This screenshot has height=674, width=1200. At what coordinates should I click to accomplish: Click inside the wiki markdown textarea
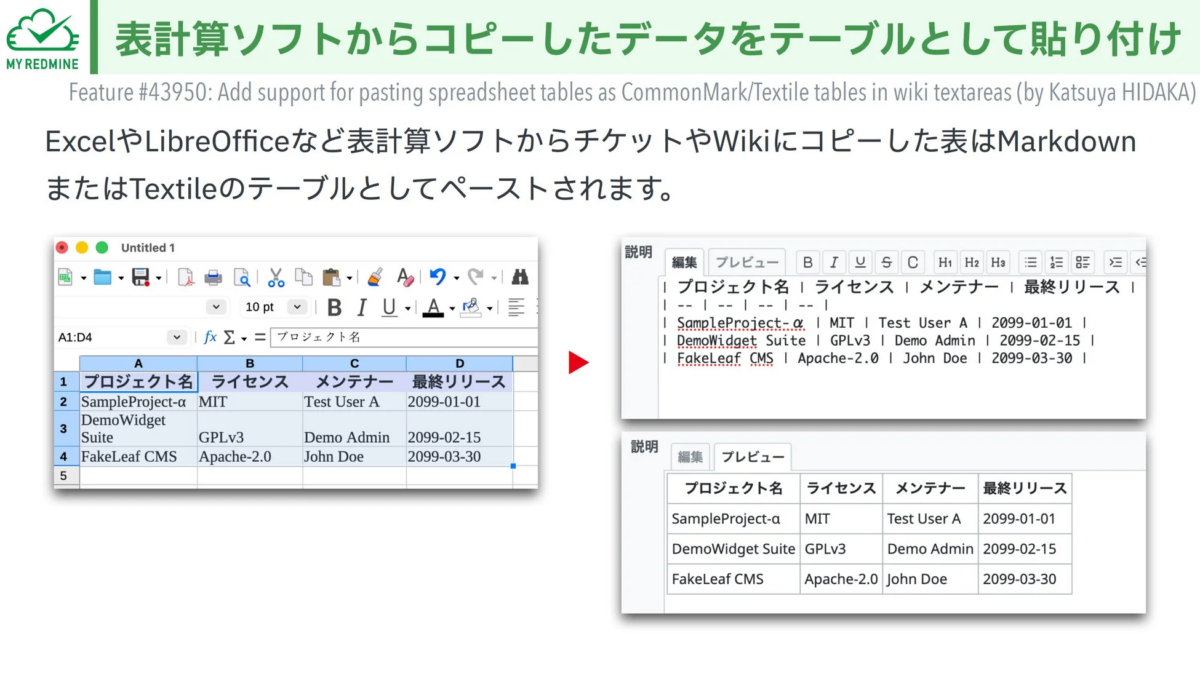pyautogui.click(x=902, y=346)
